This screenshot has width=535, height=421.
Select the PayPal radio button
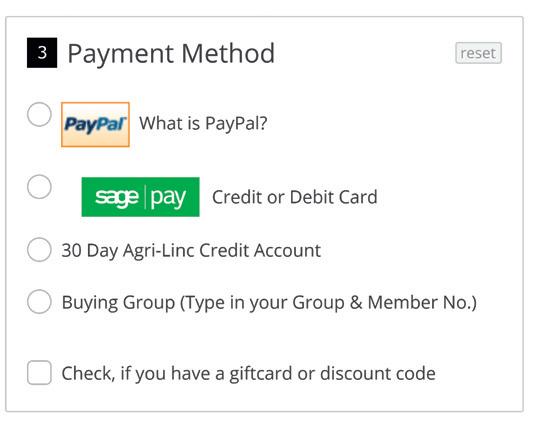point(39,114)
